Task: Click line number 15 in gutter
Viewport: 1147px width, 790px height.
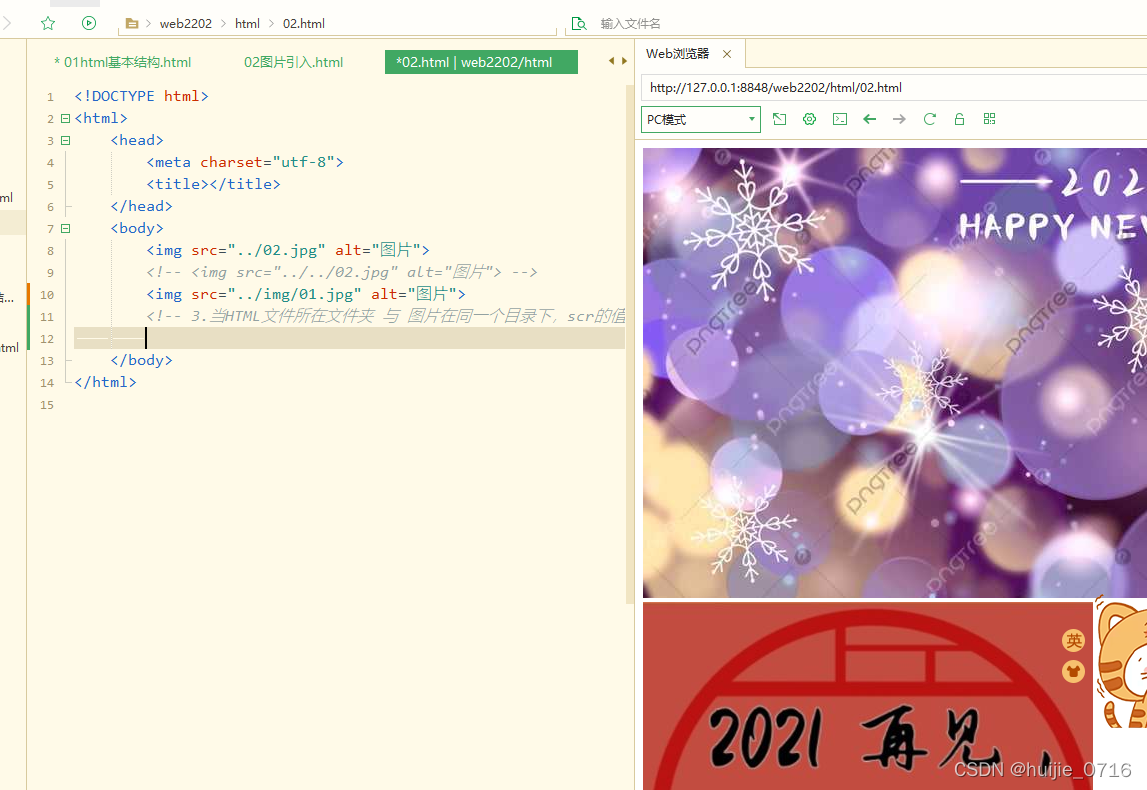Action: [47, 405]
